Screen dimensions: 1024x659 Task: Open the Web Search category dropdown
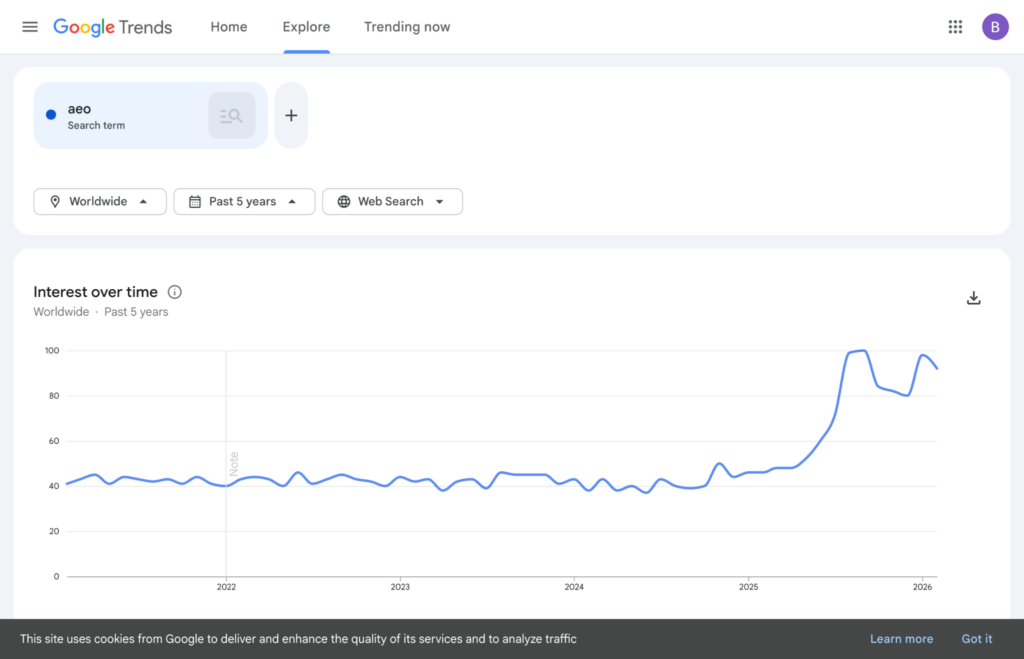(x=392, y=201)
